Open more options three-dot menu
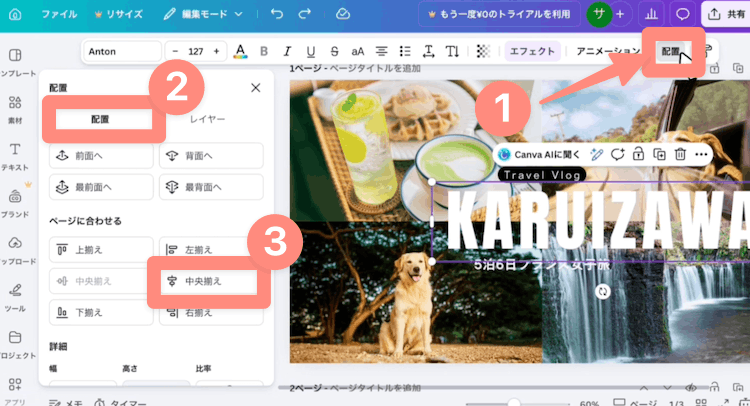The width and height of the screenshot is (750, 406). (x=701, y=154)
